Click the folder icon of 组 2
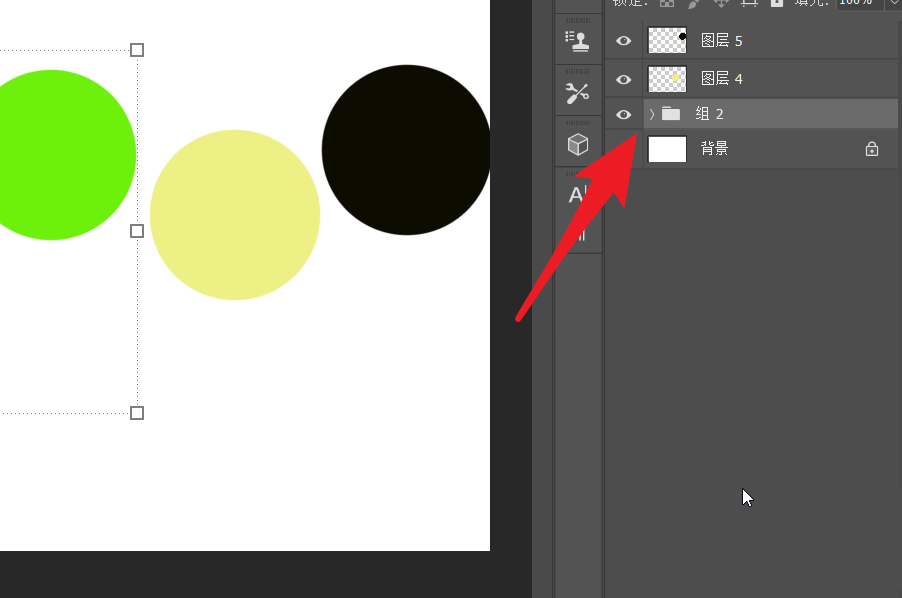Image resolution: width=902 pixels, height=598 pixels. click(670, 114)
